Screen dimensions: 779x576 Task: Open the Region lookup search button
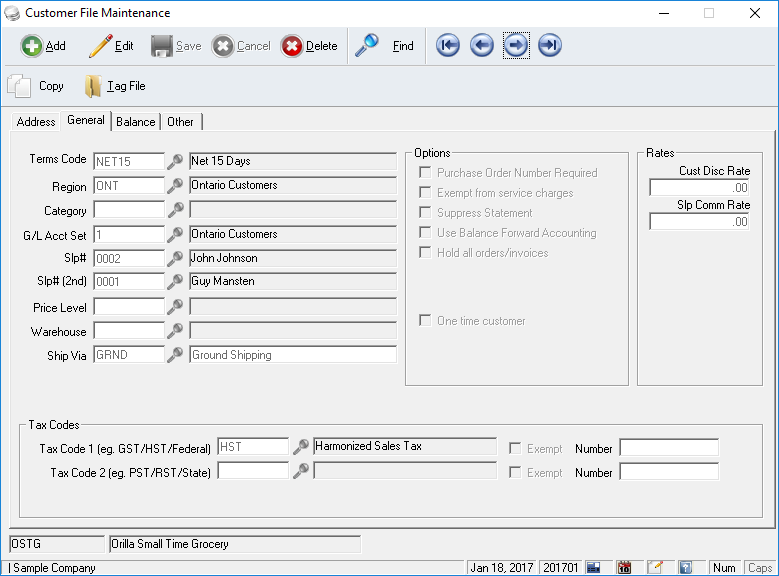pos(176,186)
